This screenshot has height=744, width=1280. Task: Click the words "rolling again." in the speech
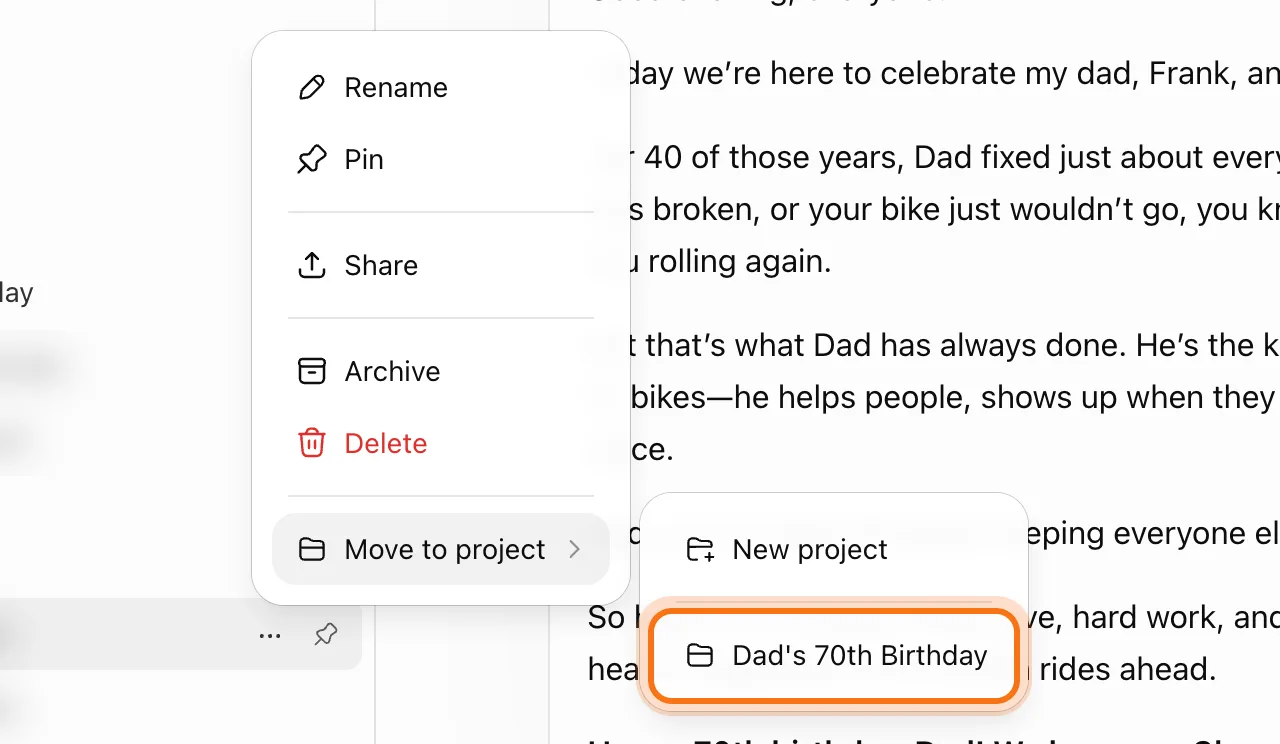tap(740, 262)
